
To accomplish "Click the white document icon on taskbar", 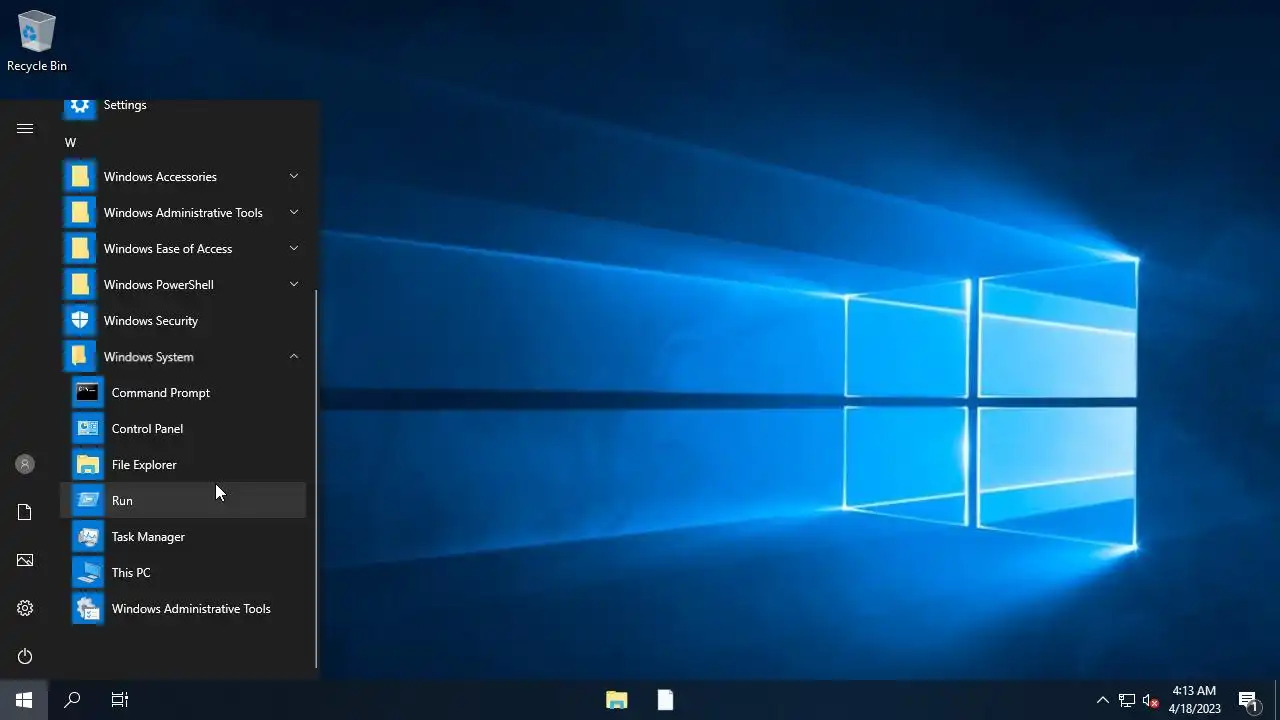I will (665, 700).
